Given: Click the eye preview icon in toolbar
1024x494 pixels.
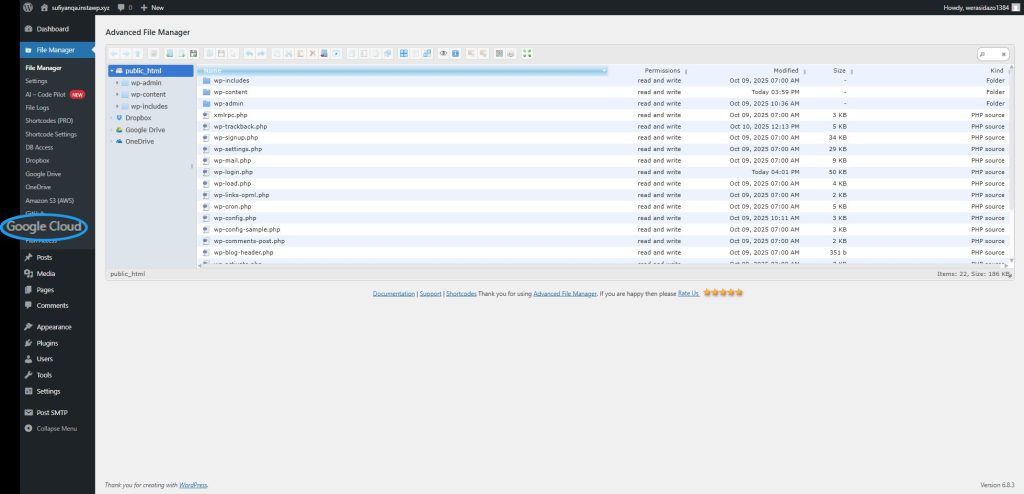Looking at the screenshot, I should click(x=444, y=53).
